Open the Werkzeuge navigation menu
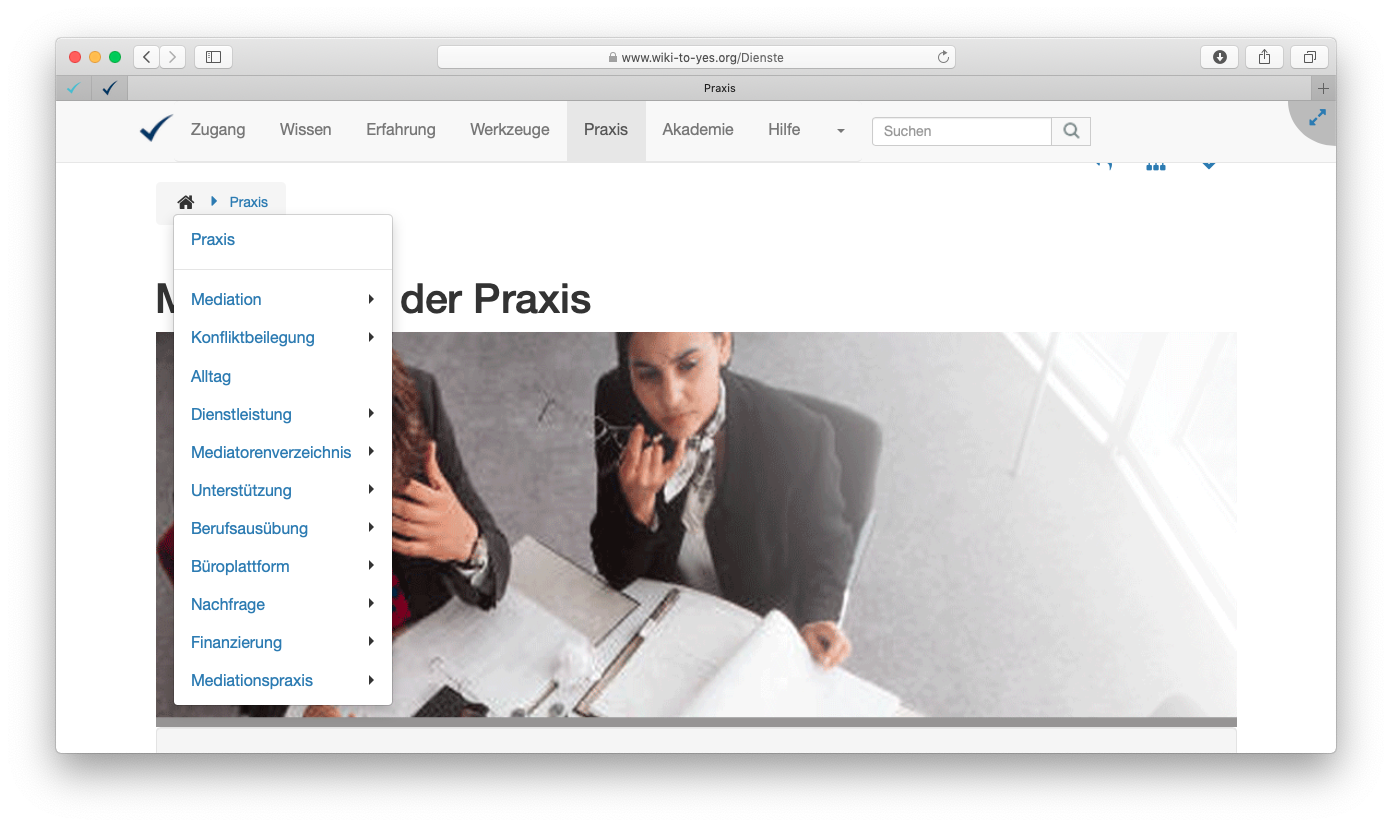1392x827 pixels. coord(509,130)
